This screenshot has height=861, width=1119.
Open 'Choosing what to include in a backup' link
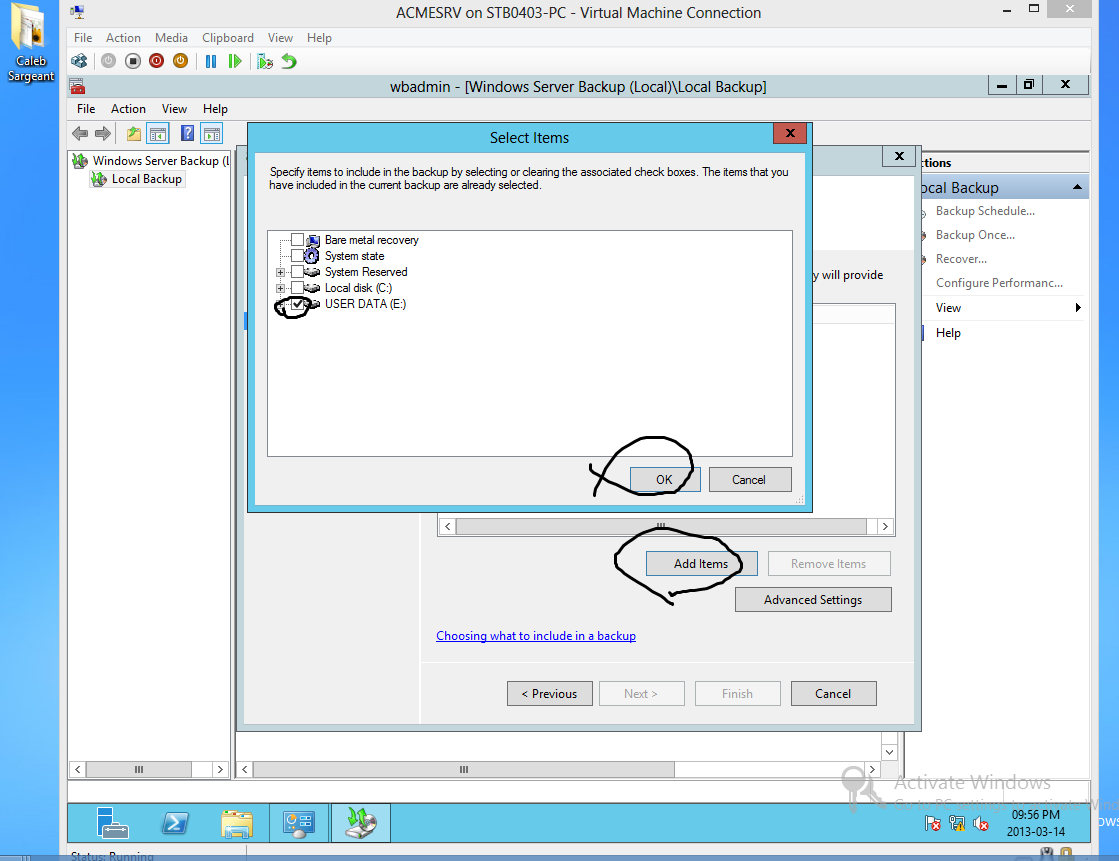click(536, 636)
